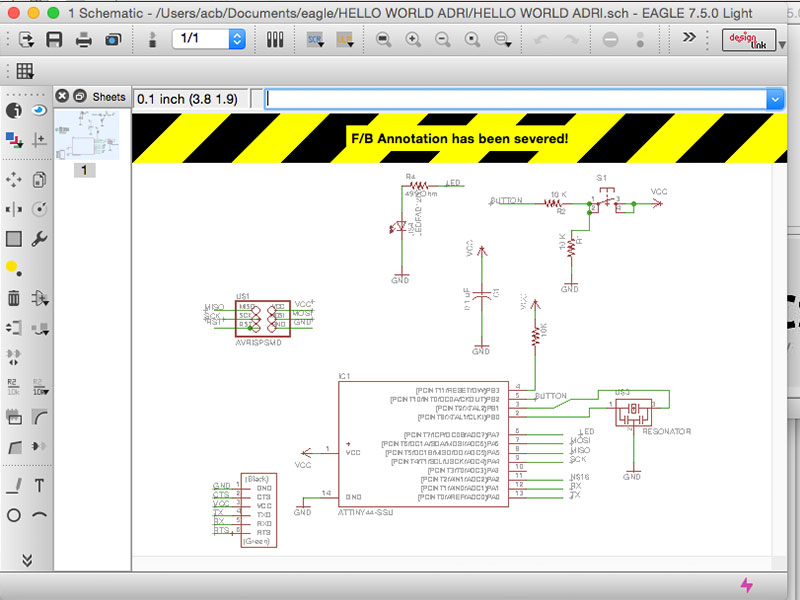Undock the Sheets panel
Image resolution: width=800 pixels, height=600 pixels.
[80, 96]
